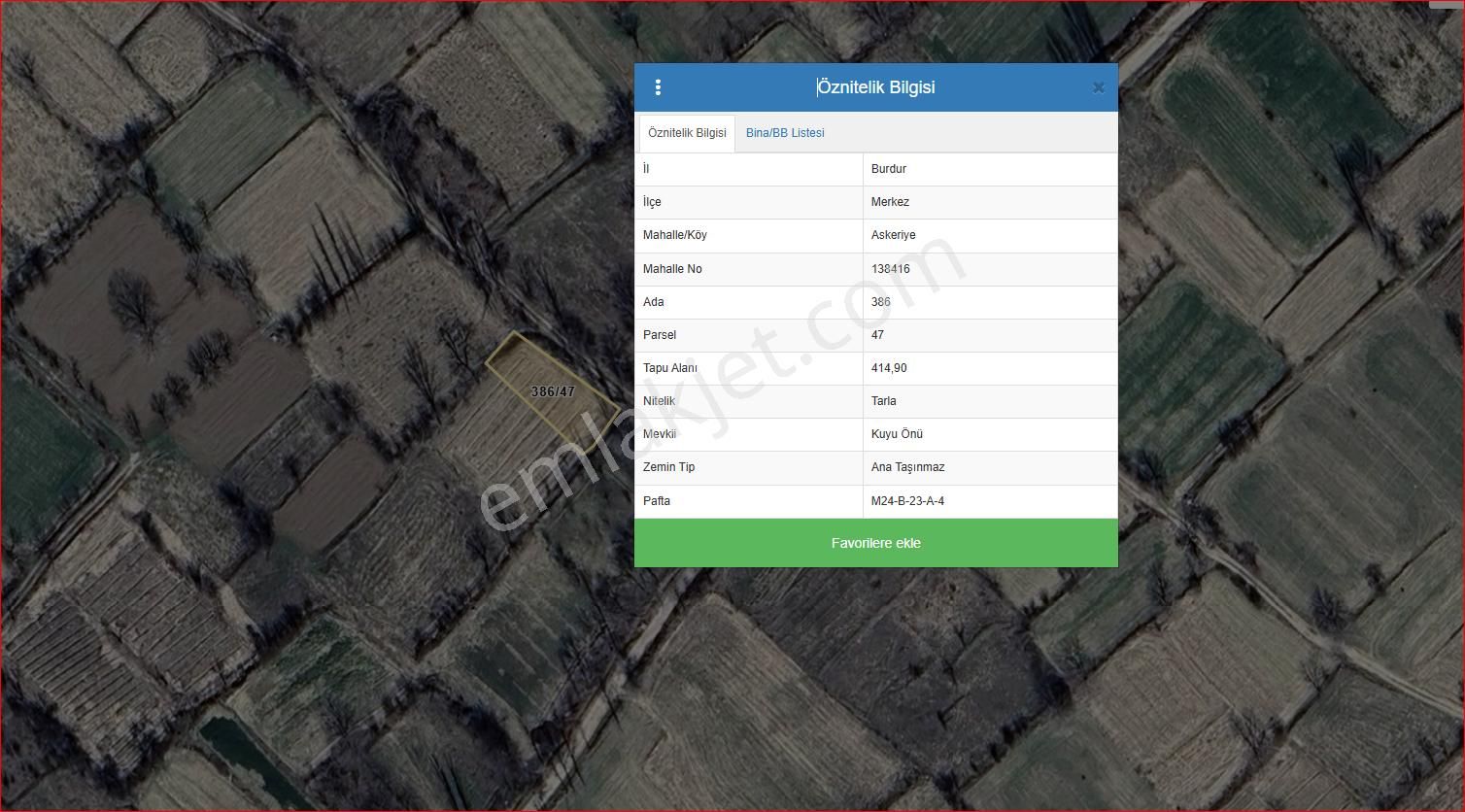
Task: Select the Tapu Alanı value 414,90
Action: pyautogui.click(x=889, y=368)
